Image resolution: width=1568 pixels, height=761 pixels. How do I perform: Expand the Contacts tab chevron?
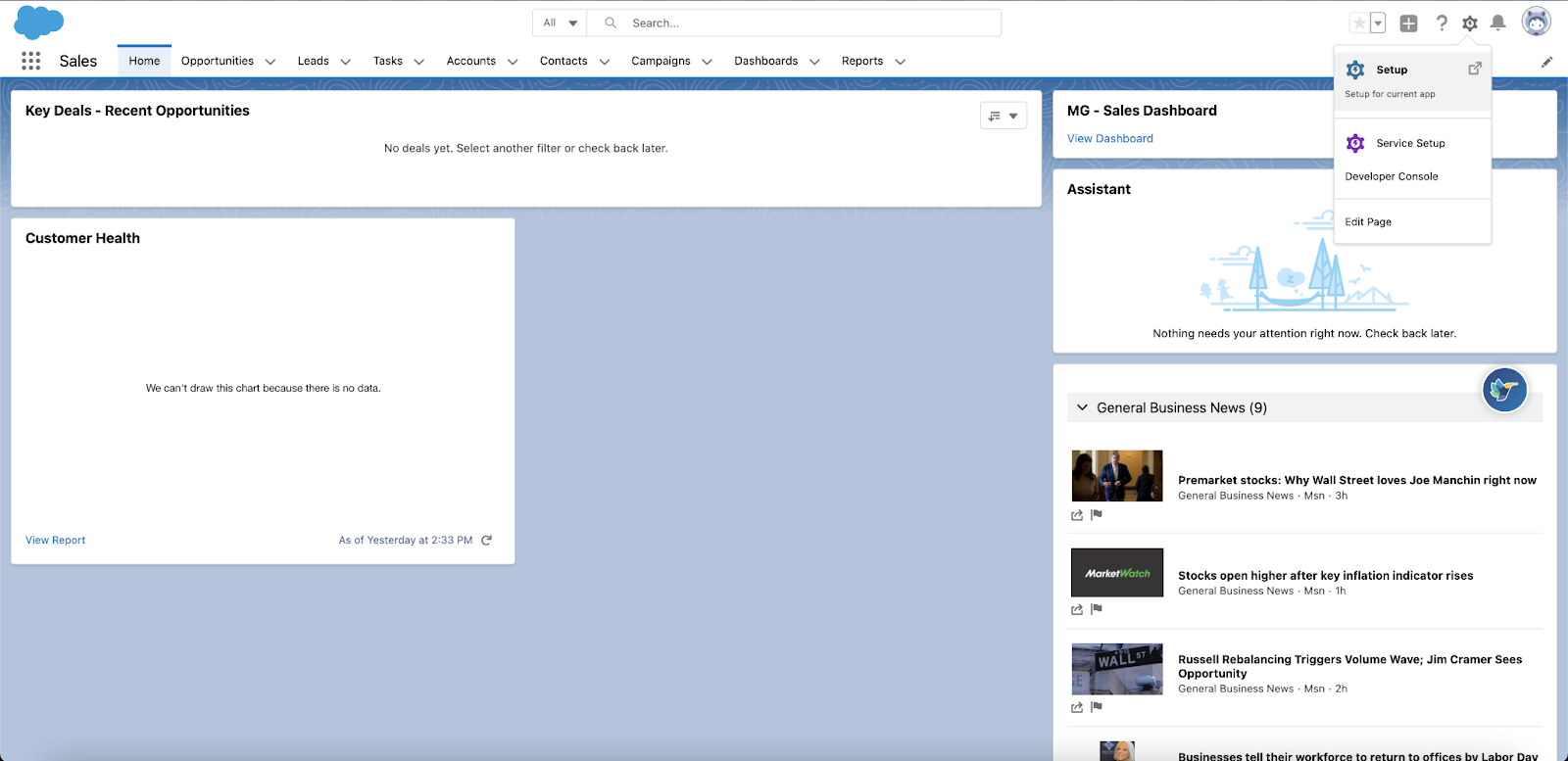(x=605, y=62)
